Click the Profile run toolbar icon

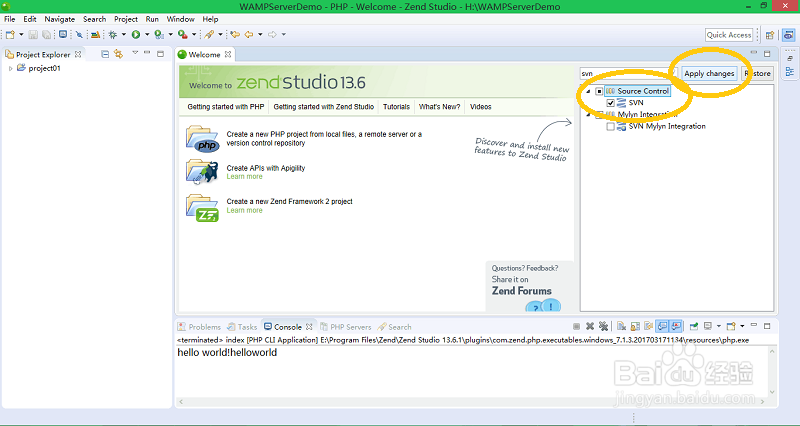[159, 35]
